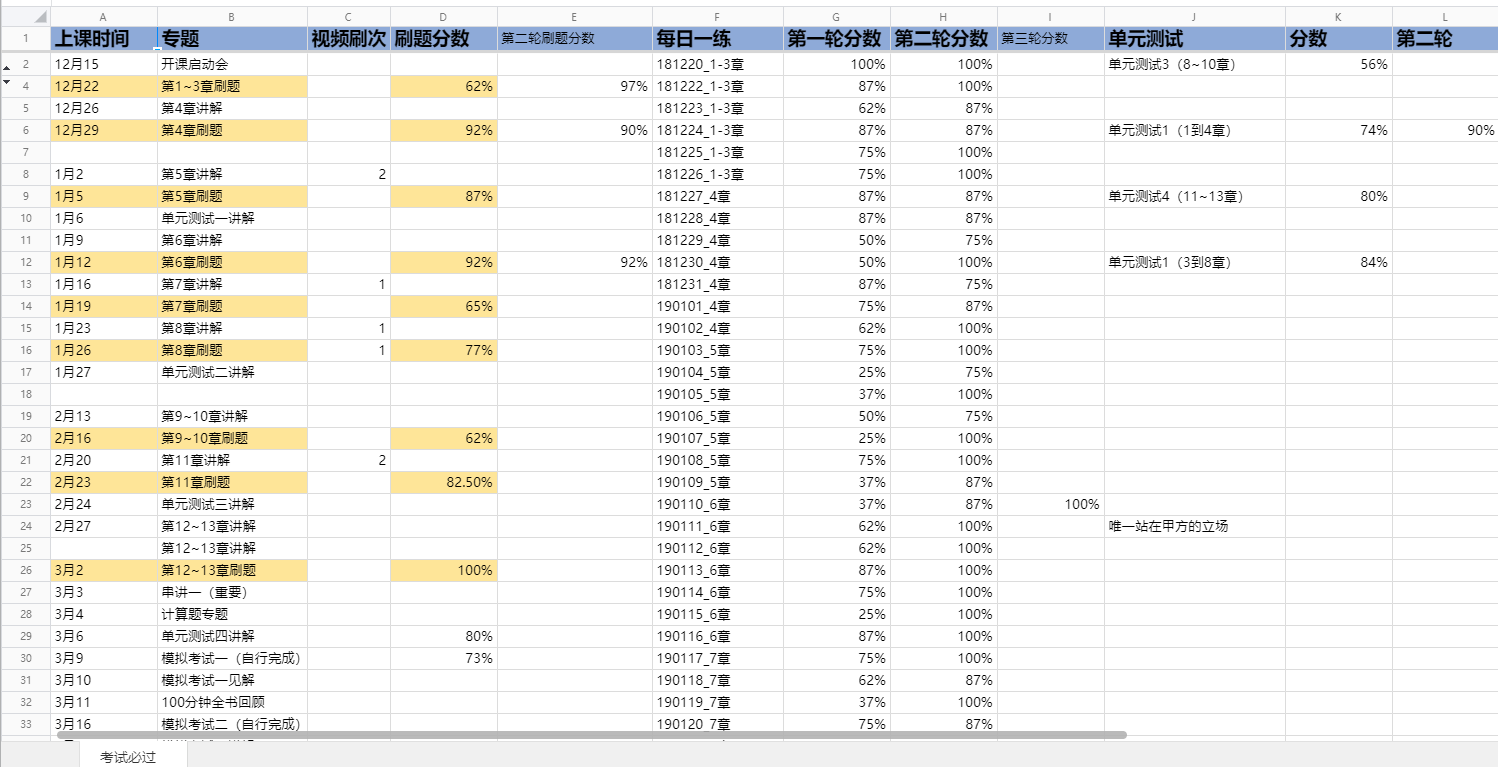Image resolution: width=1498 pixels, height=767 pixels.
Task: Select the 单元测试4（11~13章）cell
Action: [x=1194, y=196]
